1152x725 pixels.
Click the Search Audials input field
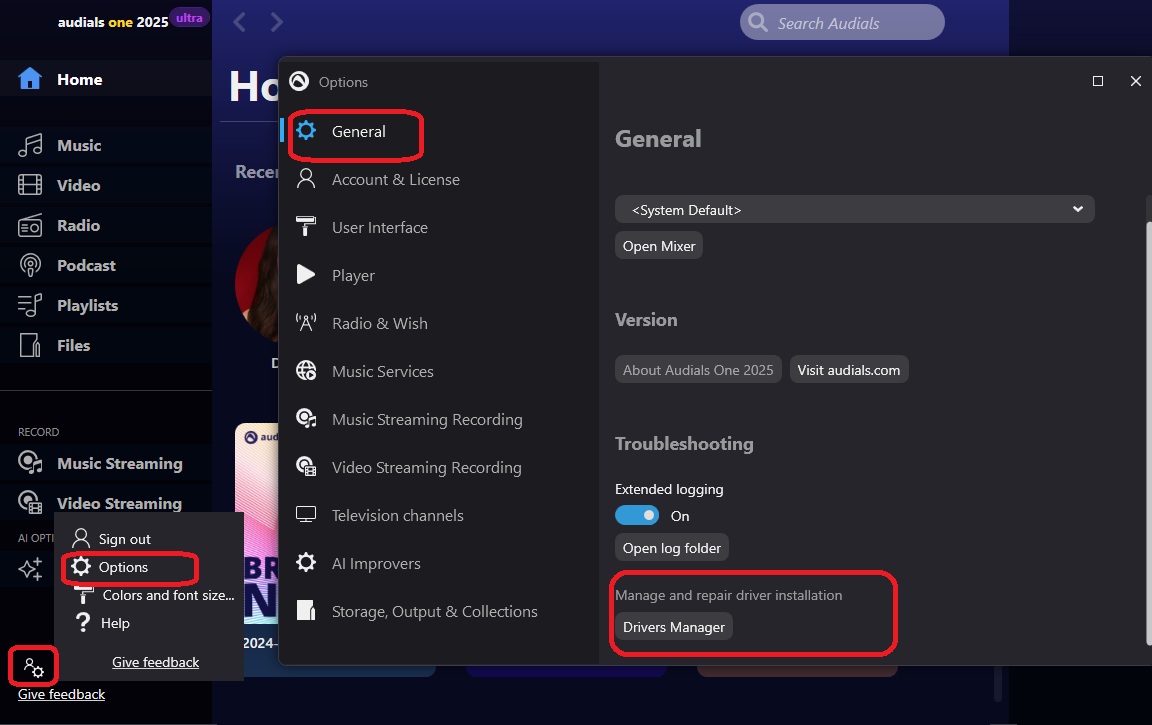tap(842, 22)
